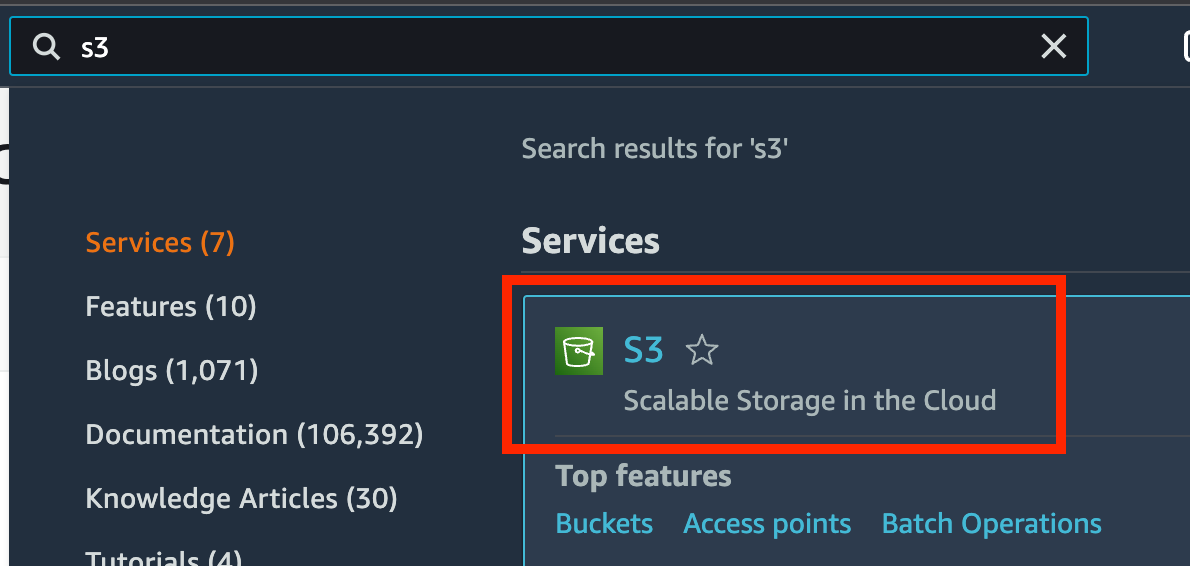
Task: Click 'Scalable Storage in the Cloud' description
Action: point(810,400)
